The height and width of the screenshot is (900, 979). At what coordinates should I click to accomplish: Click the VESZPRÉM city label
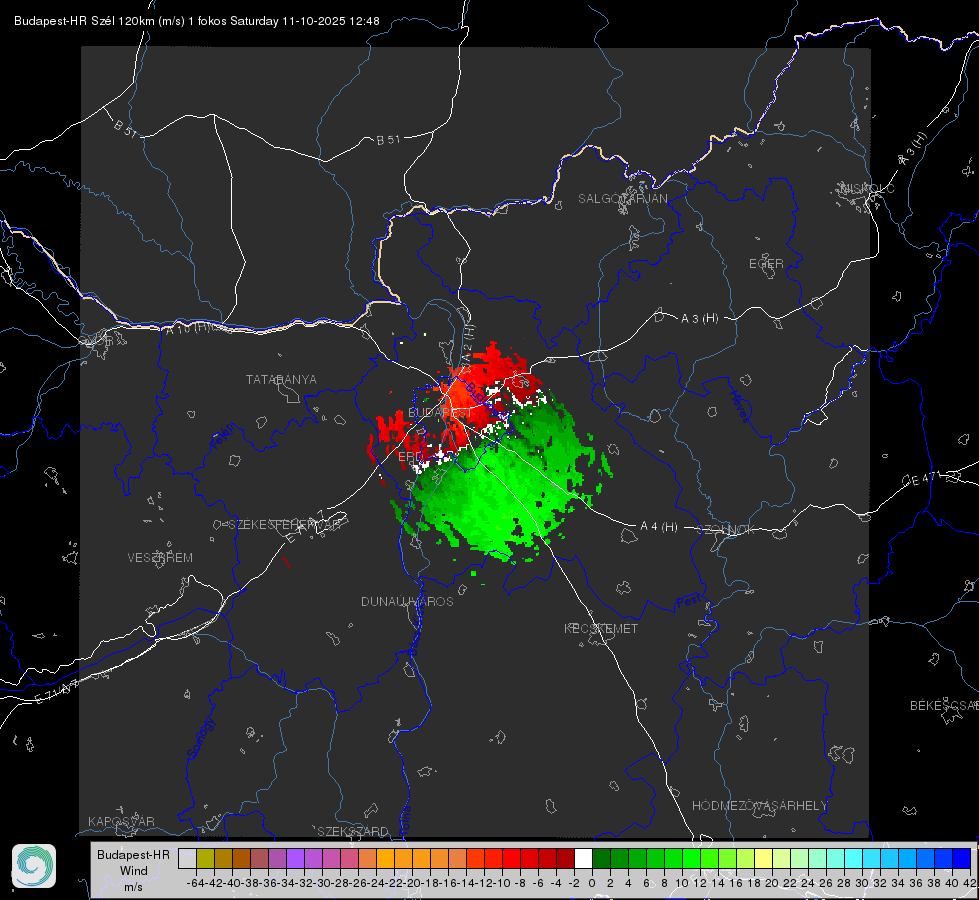[x=160, y=558]
